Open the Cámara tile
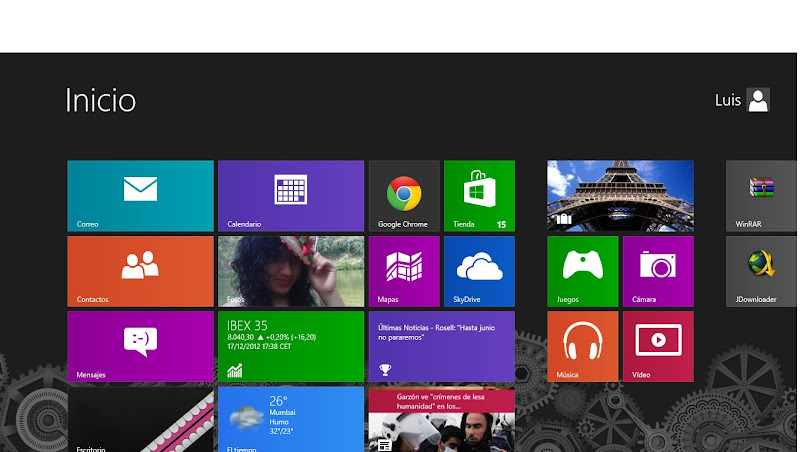800x452 pixels. click(658, 271)
